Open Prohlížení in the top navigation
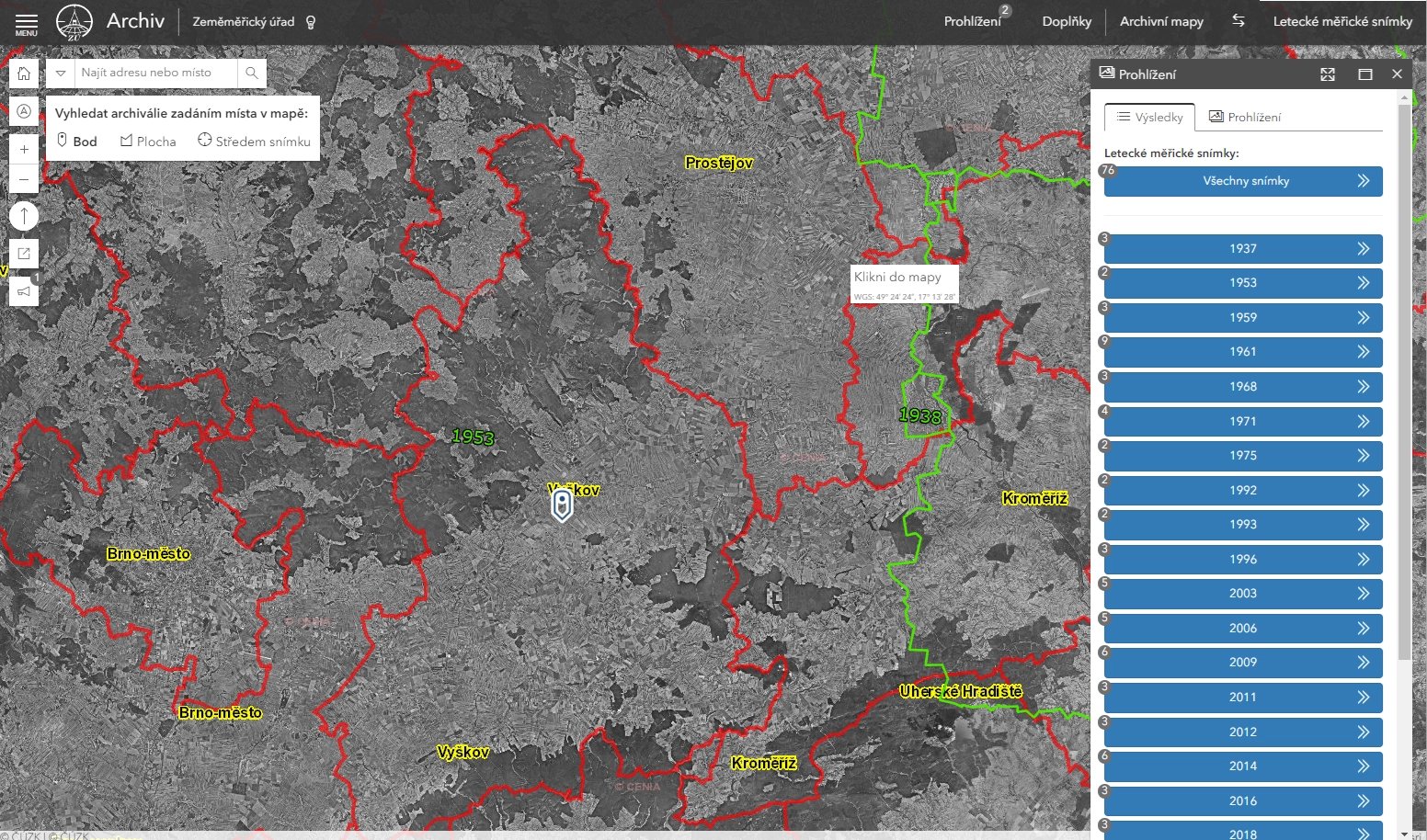 pyautogui.click(x=973, y=21)
